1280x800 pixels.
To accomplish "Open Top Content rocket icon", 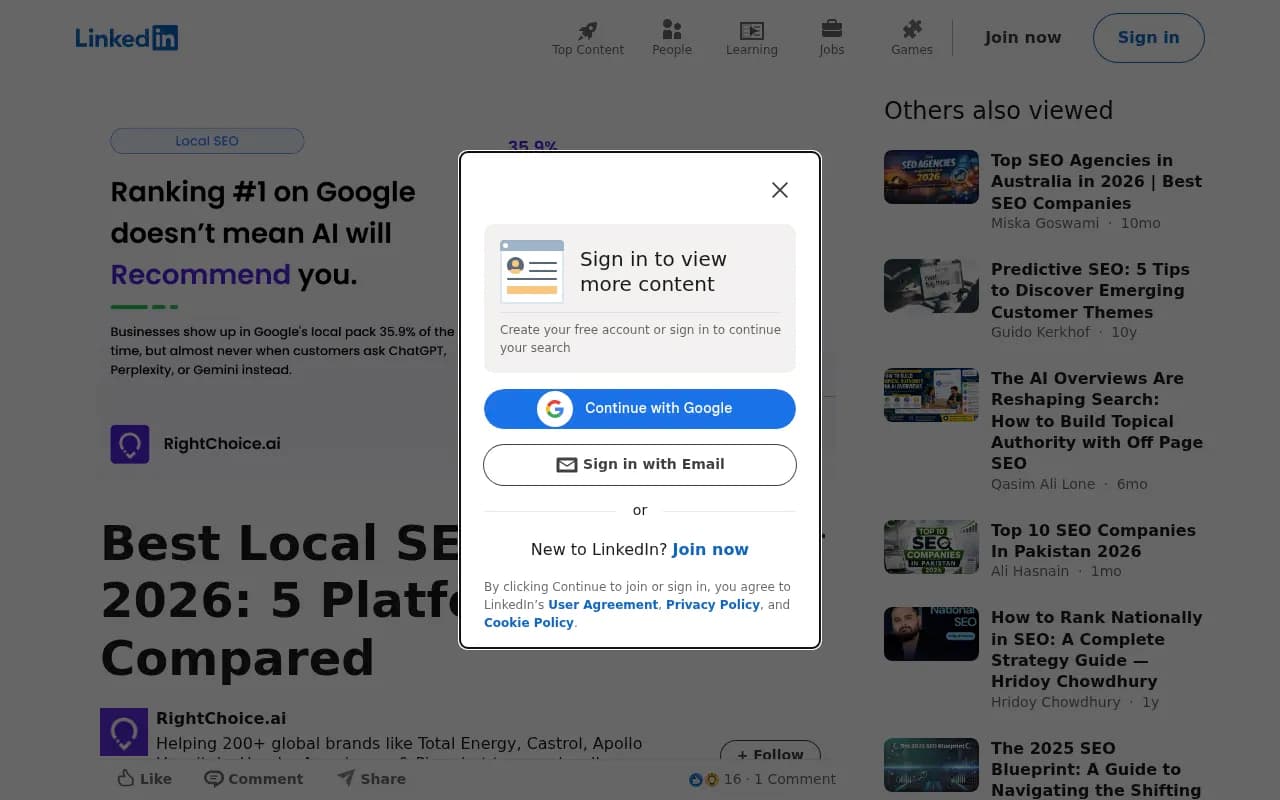I will 588,30.
